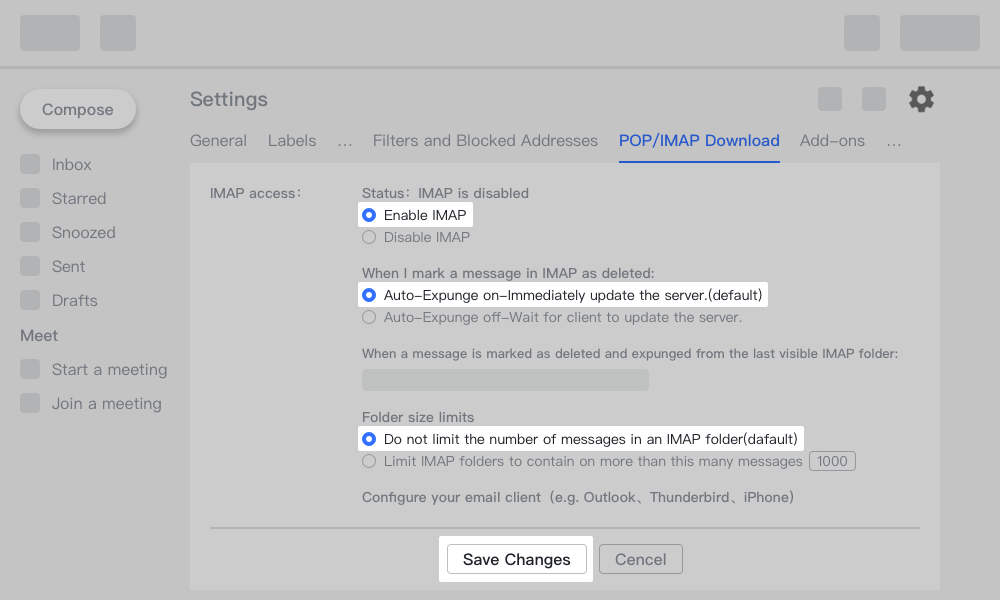Viewport: 1000px width, 600px height.
Task: Open Filters and Blocked Addresses tab
Action: click(485, 141)
